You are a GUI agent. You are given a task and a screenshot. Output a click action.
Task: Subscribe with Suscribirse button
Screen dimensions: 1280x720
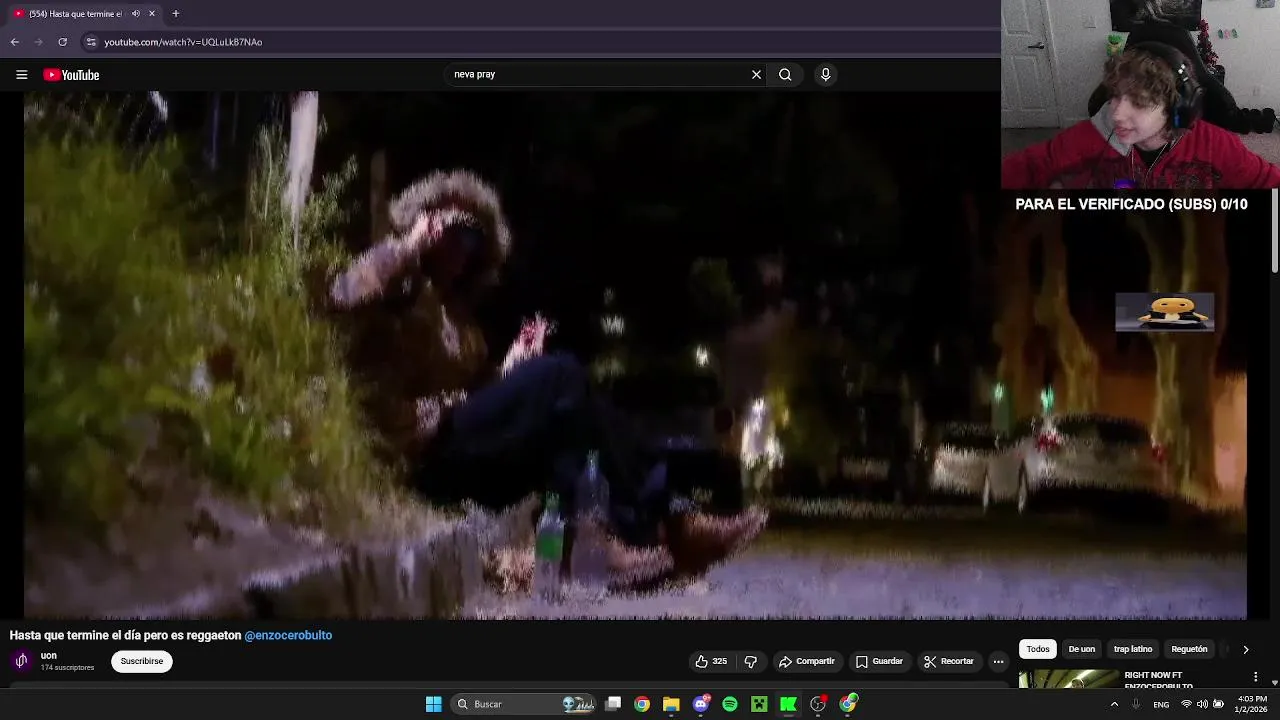pyautogui.click(x=142, y=661)
